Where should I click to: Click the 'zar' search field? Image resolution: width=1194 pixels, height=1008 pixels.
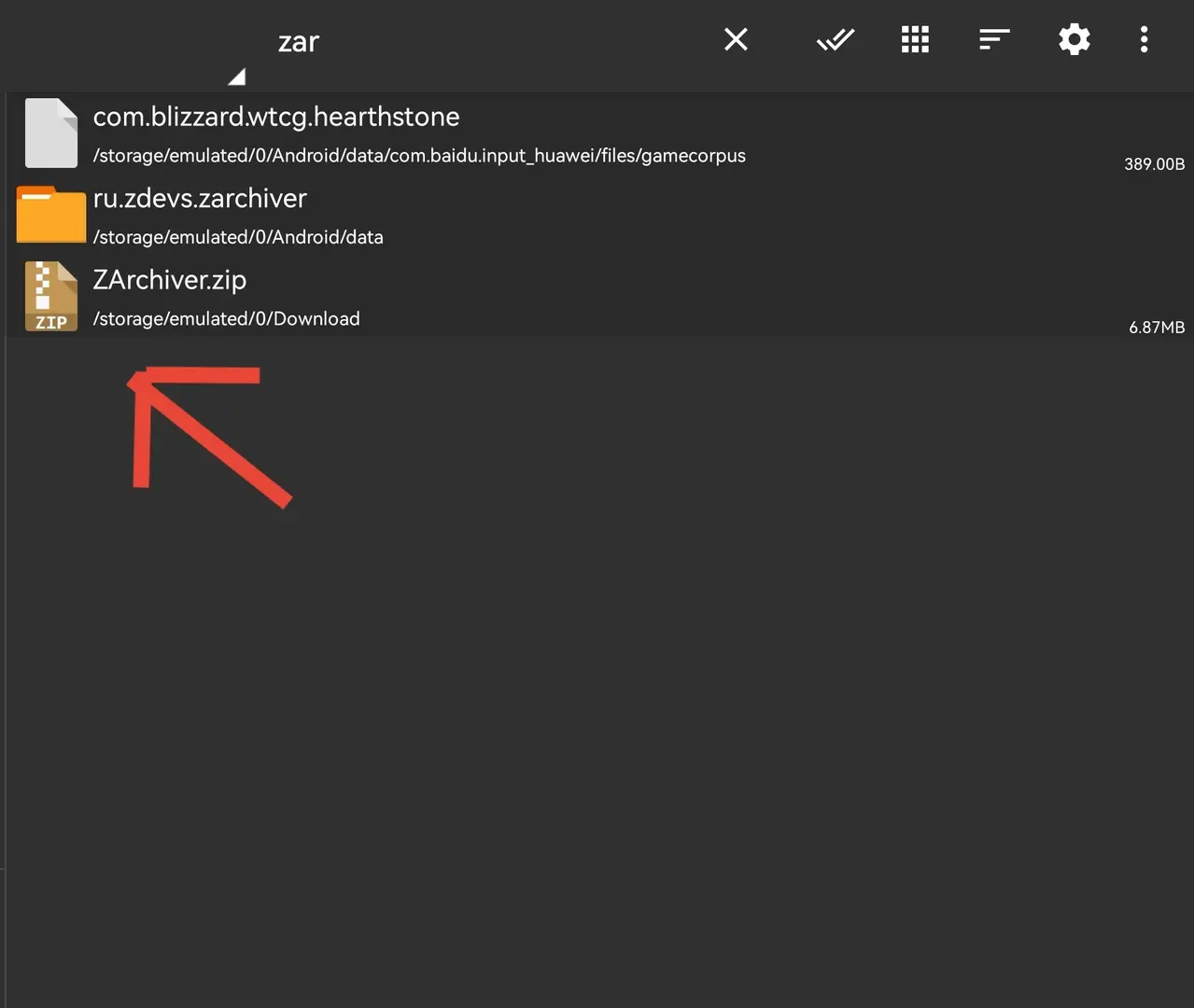[x=299, y=41]
